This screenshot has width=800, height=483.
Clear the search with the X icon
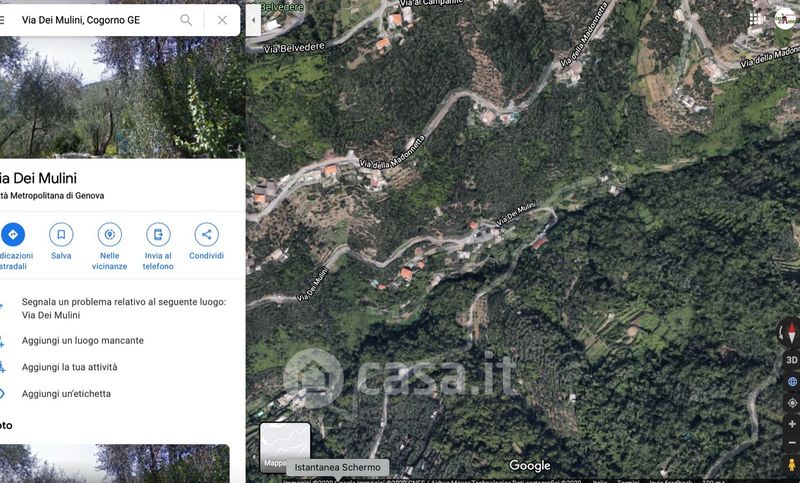(222, 20)
